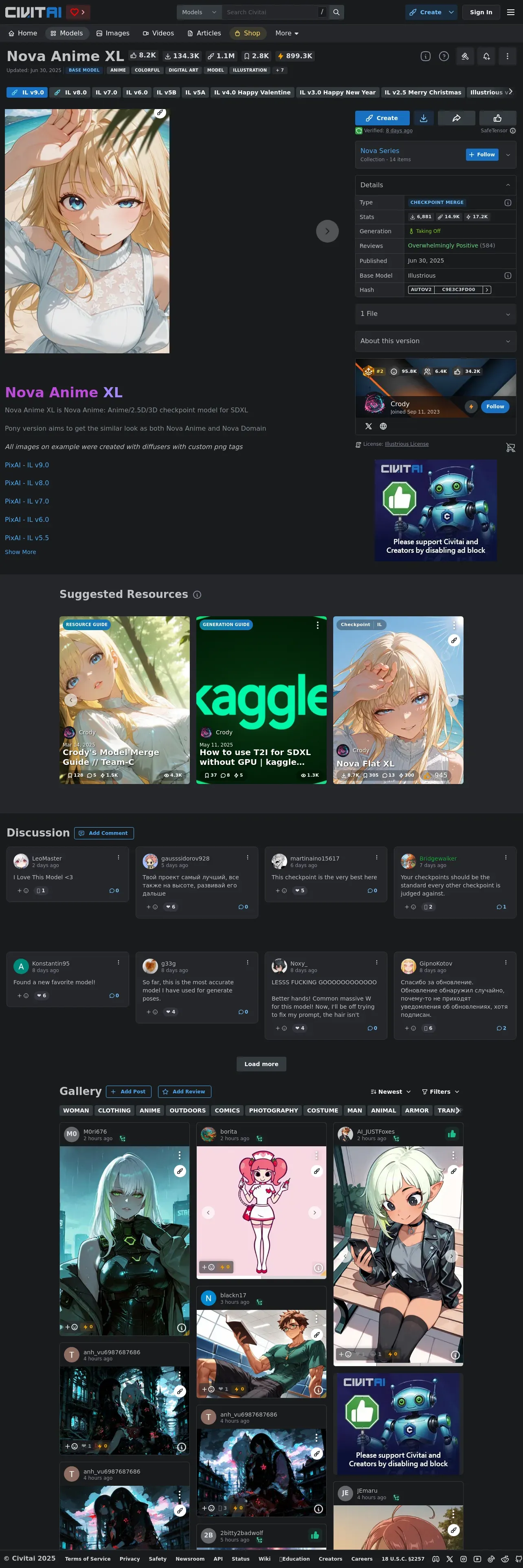Open the model info icon beside the title

[426, 56]
